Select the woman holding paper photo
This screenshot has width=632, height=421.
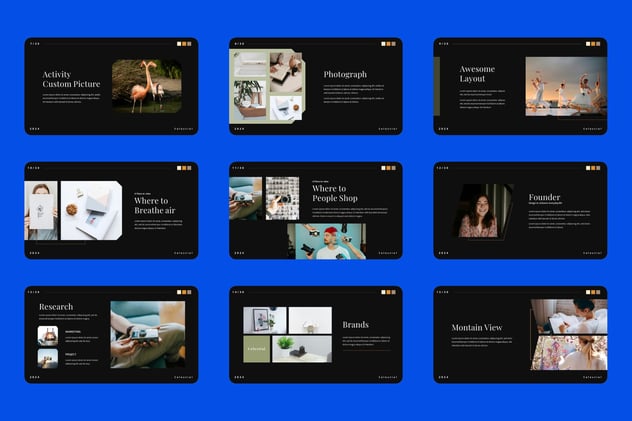point(41,210)
